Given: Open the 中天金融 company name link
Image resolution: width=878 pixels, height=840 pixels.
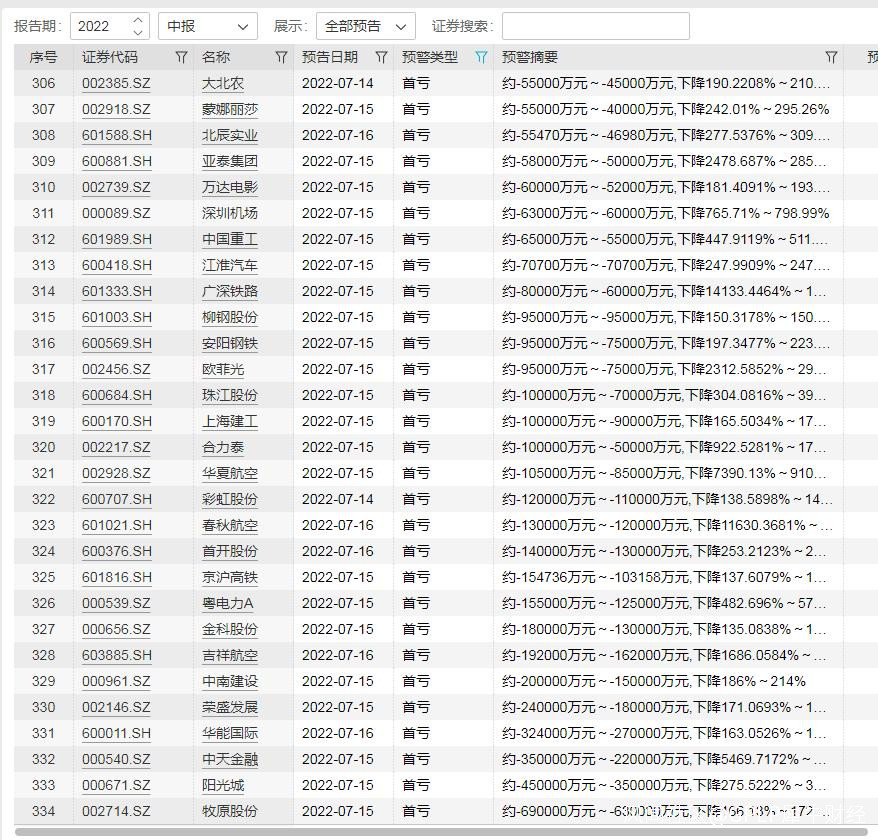Looking at the screenshot, I should [230, 759].
